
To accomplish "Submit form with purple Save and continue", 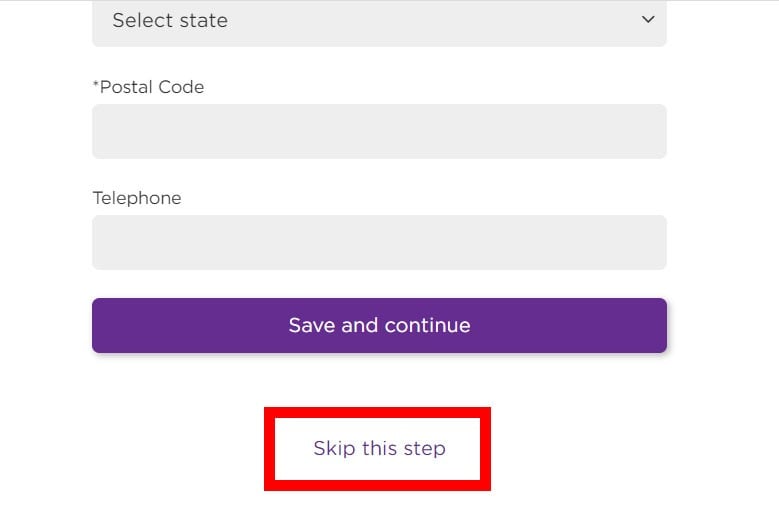I will 378,325.
